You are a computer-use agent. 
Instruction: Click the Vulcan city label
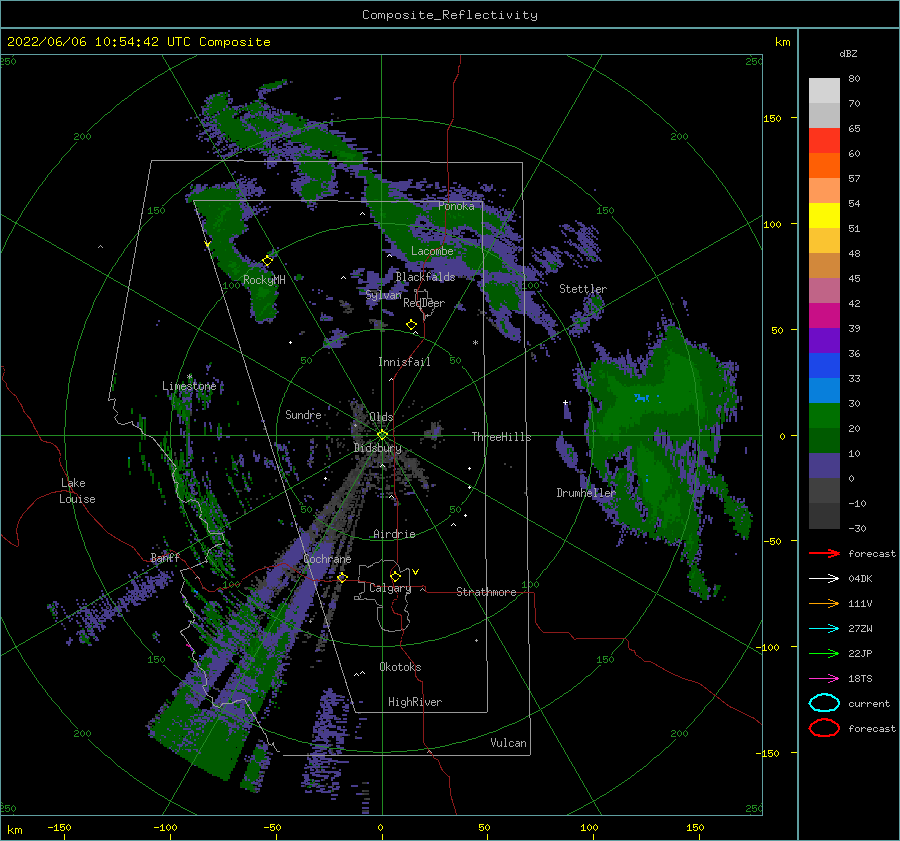click(x=508, y=743)
